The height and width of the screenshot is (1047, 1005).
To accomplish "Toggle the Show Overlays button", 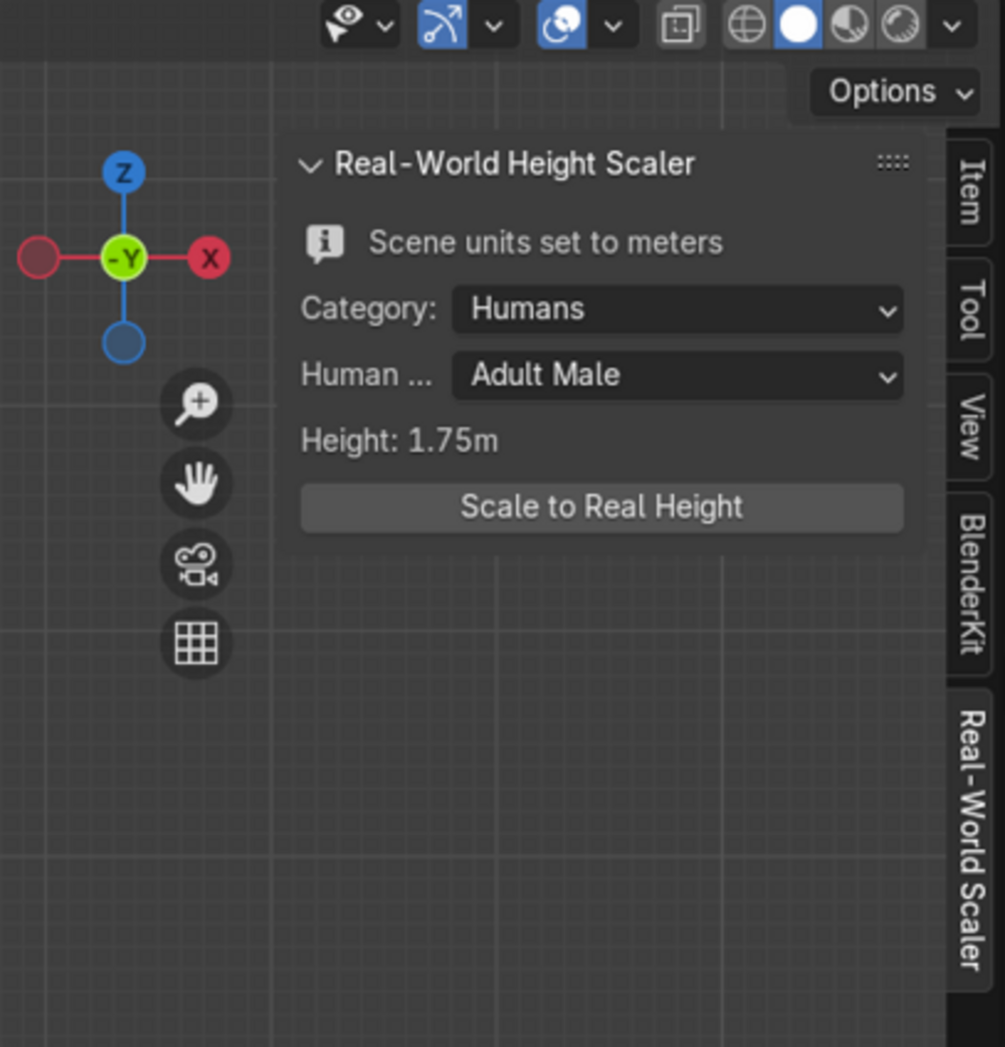I will coord(562,24).
